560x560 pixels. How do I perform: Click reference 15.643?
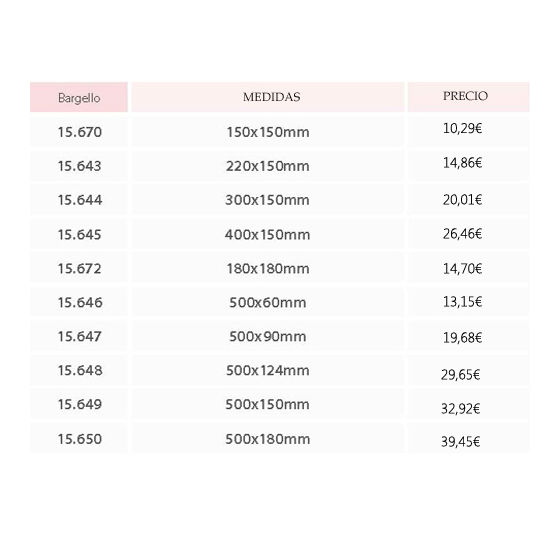coord(79,166)
